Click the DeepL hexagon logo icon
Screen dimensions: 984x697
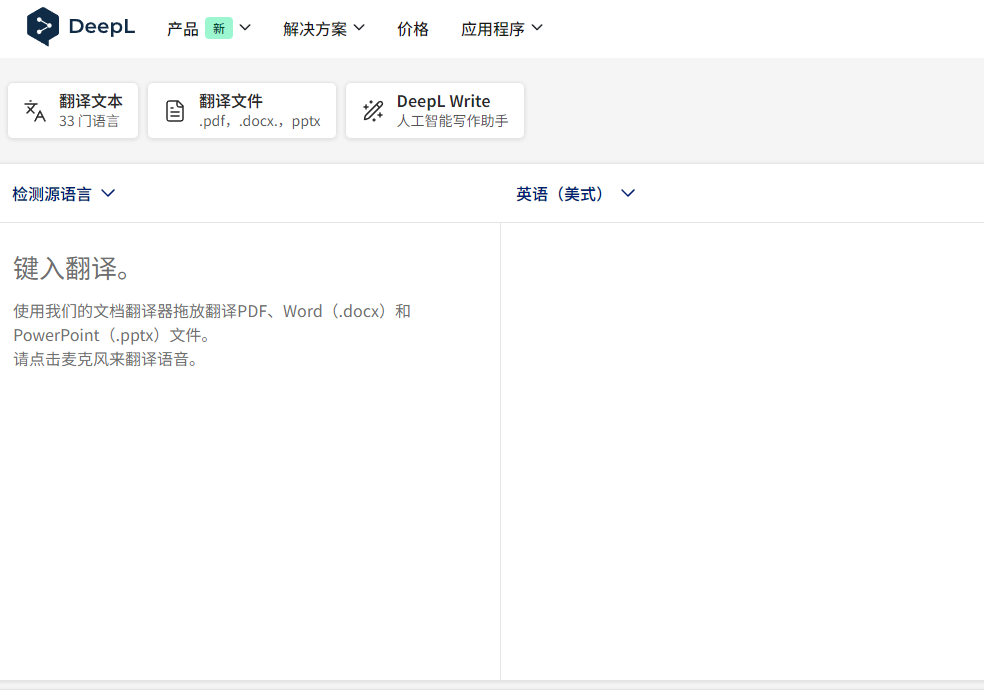coord(43,26)
